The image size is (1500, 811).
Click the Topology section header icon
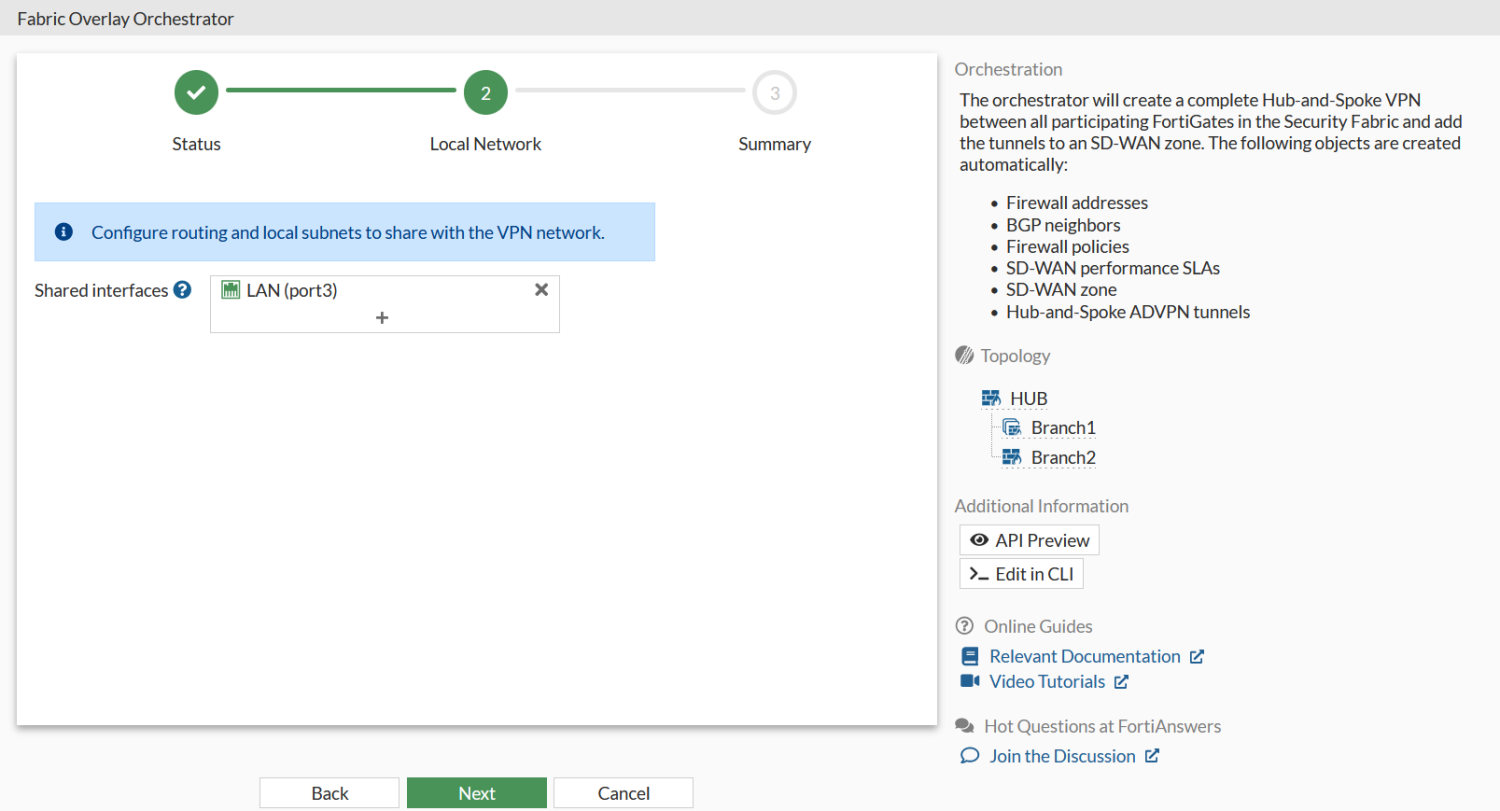tap(965, 355)
